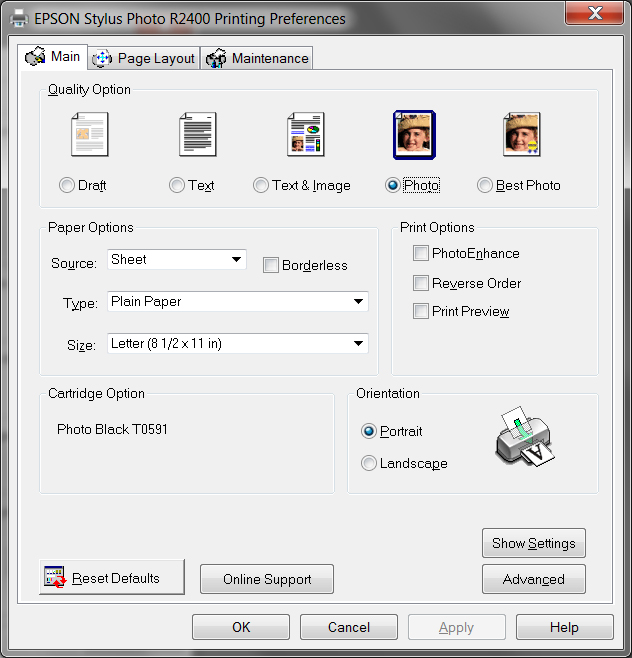Open the paper Source dropdown

pos(177,259)
